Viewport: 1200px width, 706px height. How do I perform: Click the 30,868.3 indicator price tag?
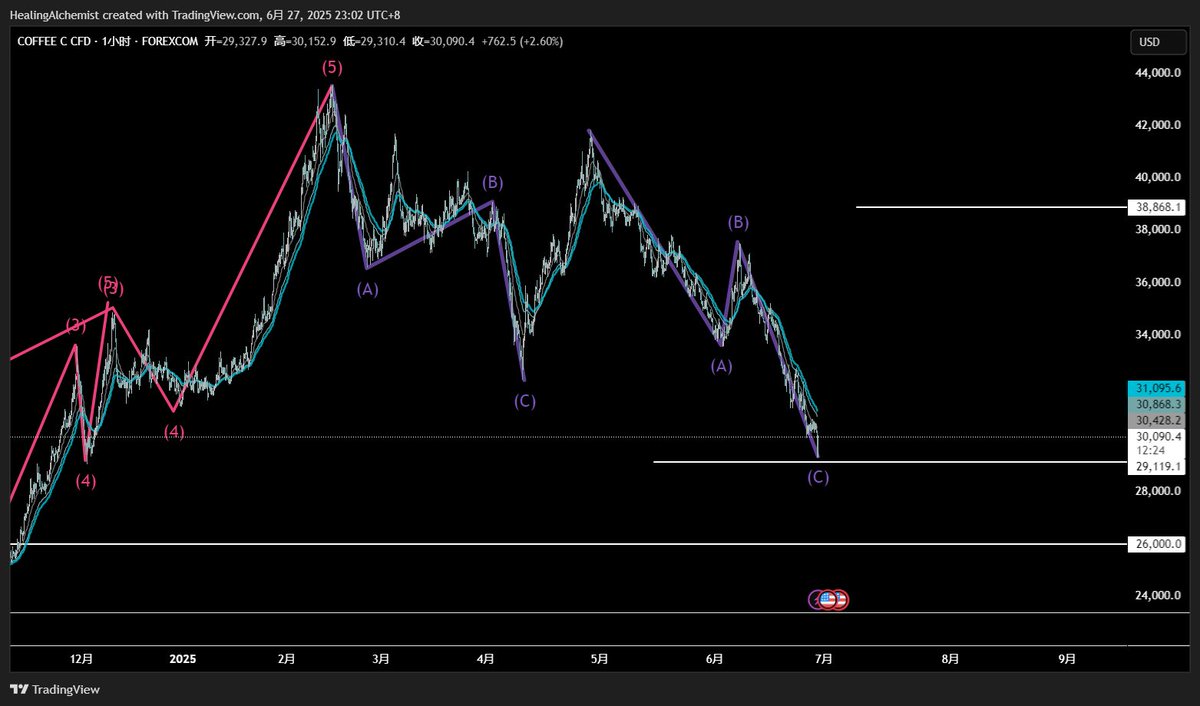(x=1159, y=404)
